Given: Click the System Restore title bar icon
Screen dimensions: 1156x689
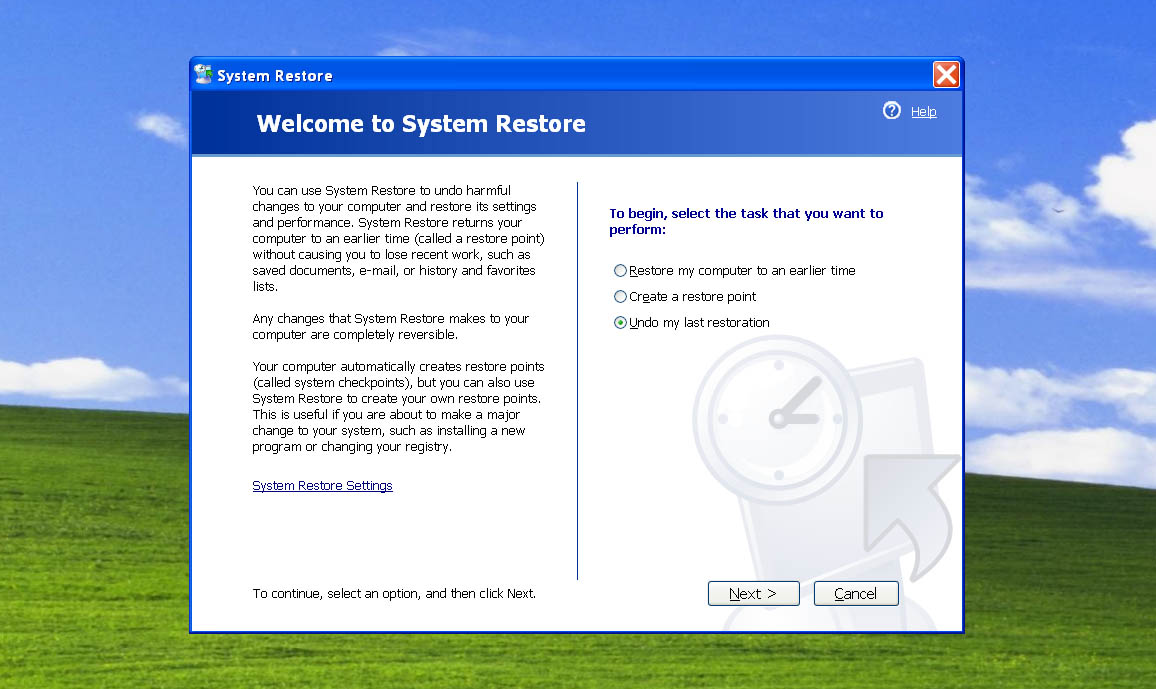Looking at the screenshot, I should (x=203, y=74).
